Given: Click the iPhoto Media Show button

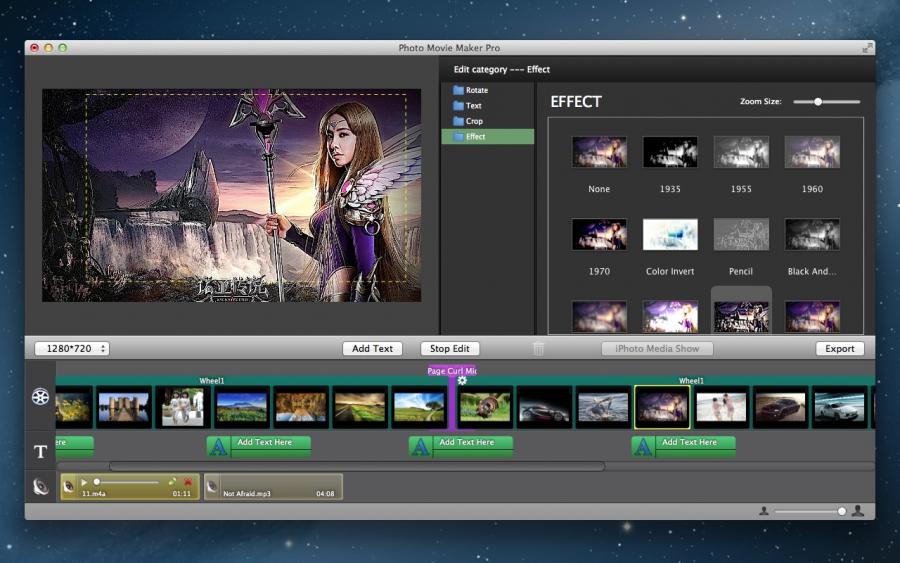Looking at the screenshot, I should 657,348.
